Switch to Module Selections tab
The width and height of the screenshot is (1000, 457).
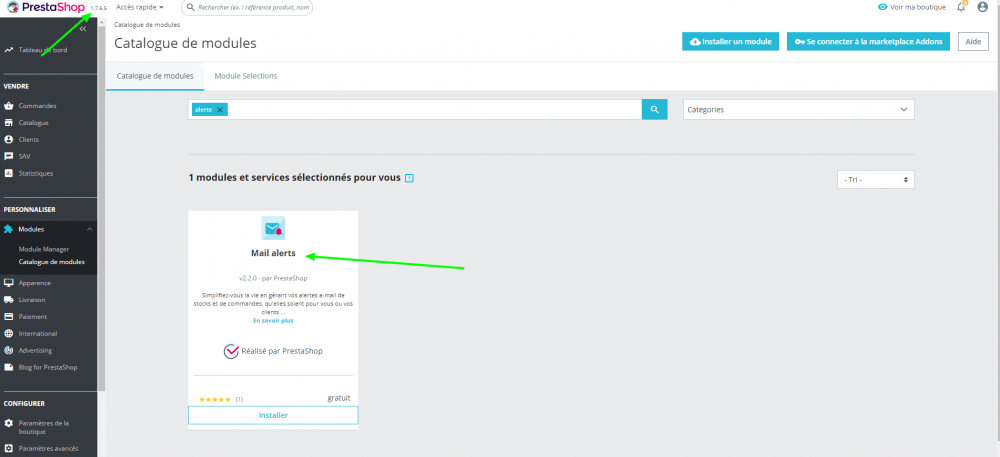point(246,76)
